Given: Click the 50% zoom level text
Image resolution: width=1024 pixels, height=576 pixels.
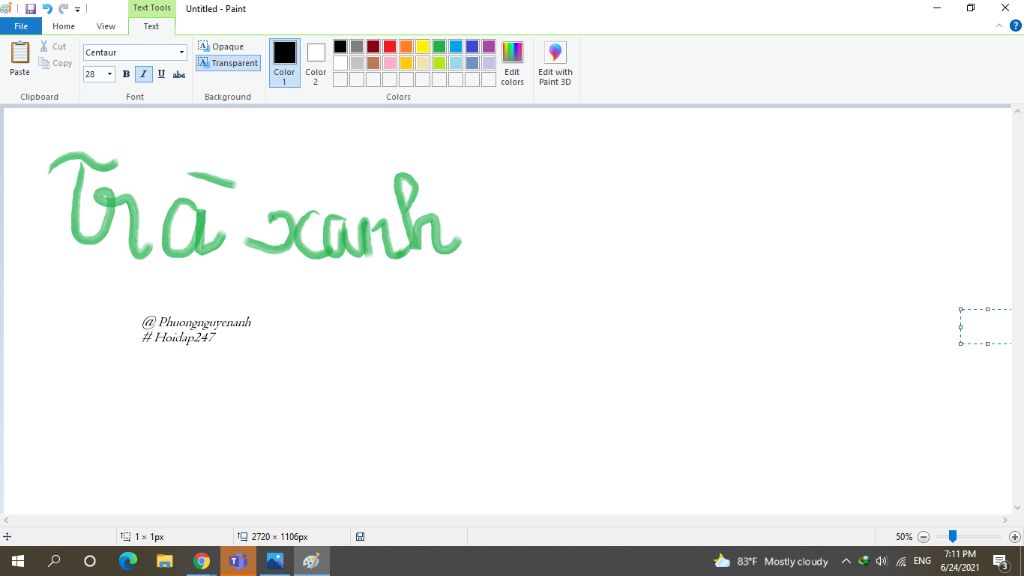Looking at the screenshot, I should pyautogui.click(x=903, y=537).
